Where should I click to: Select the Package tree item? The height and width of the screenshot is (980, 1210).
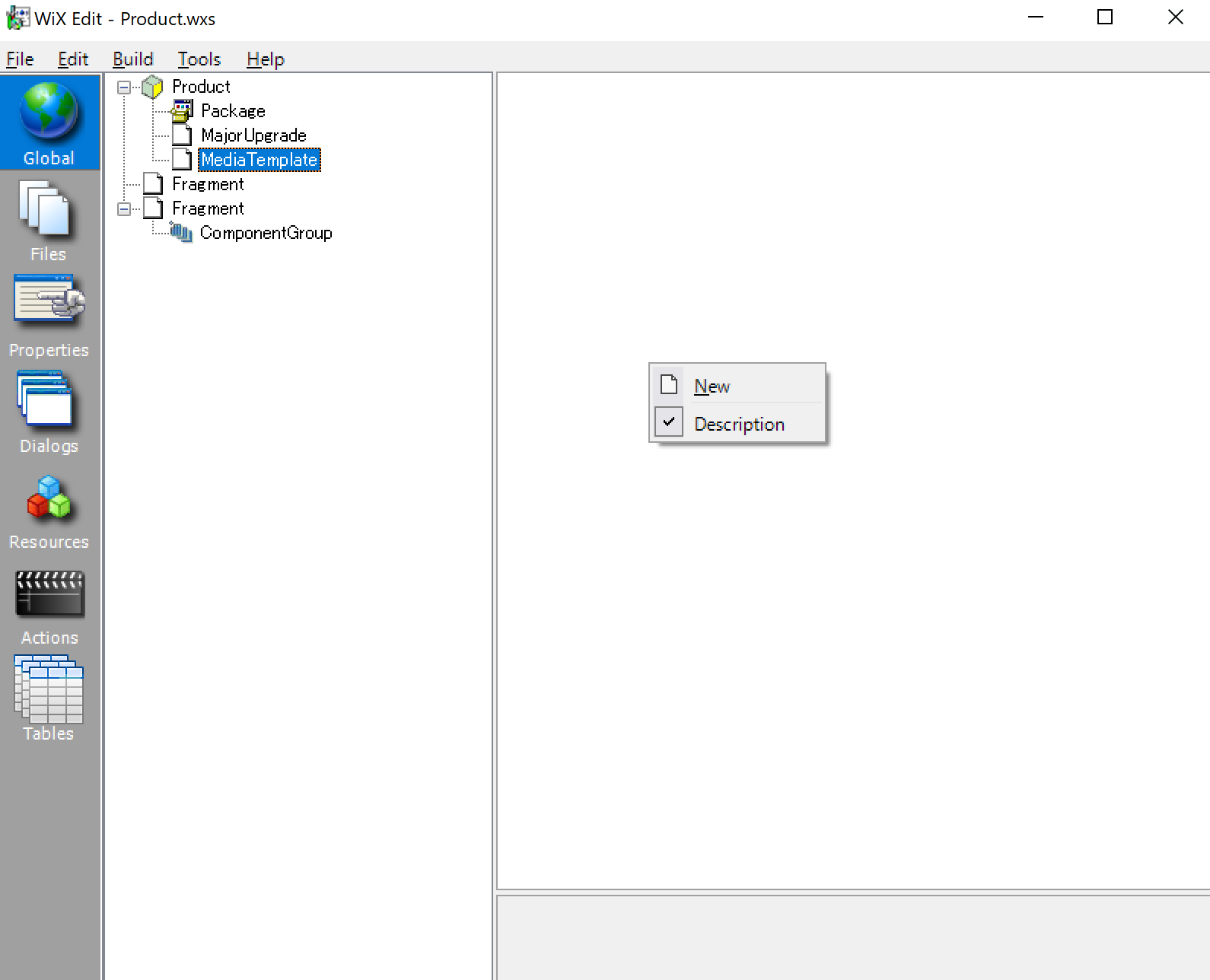[233, 111]
